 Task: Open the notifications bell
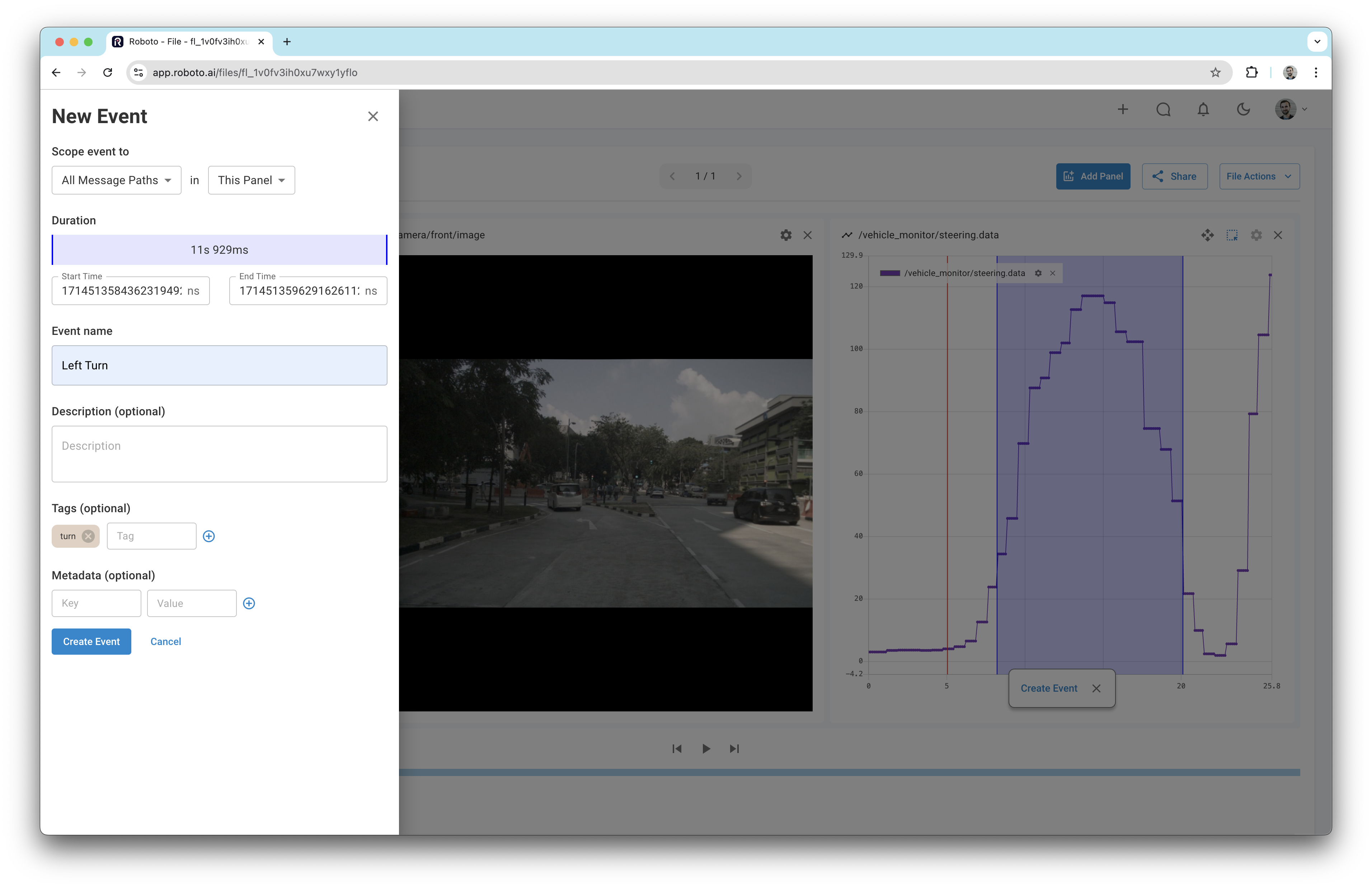coord(1203,109)
